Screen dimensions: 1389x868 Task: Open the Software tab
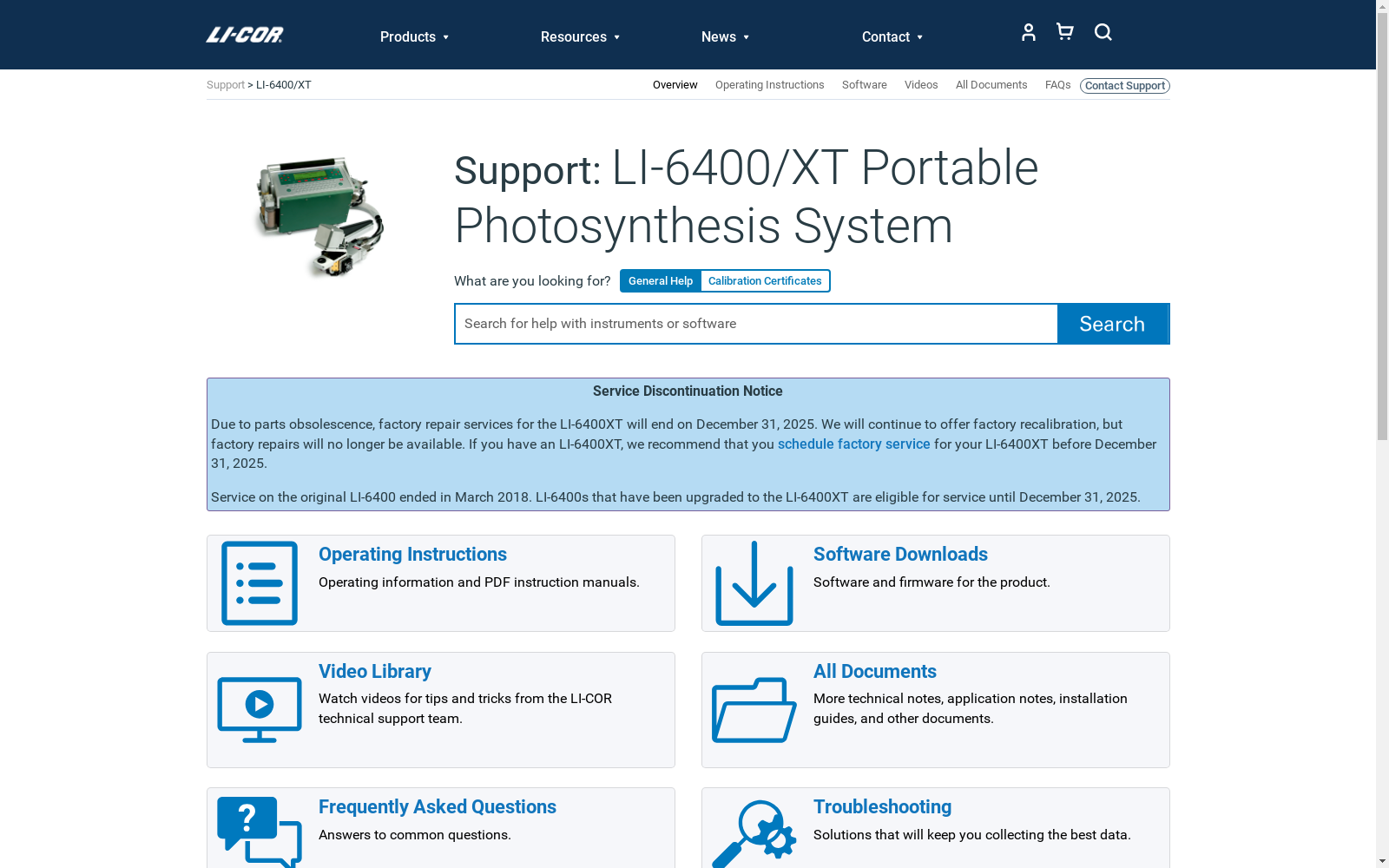[x=865, y=85]
